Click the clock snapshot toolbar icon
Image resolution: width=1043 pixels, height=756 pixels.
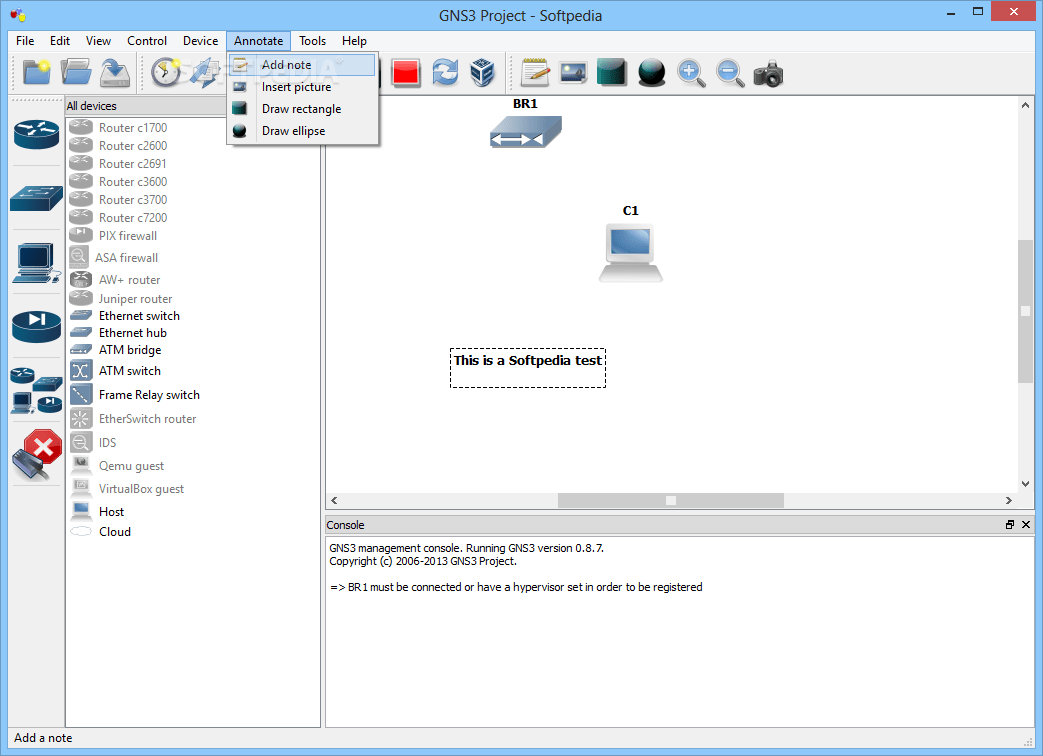pos(166,72)
